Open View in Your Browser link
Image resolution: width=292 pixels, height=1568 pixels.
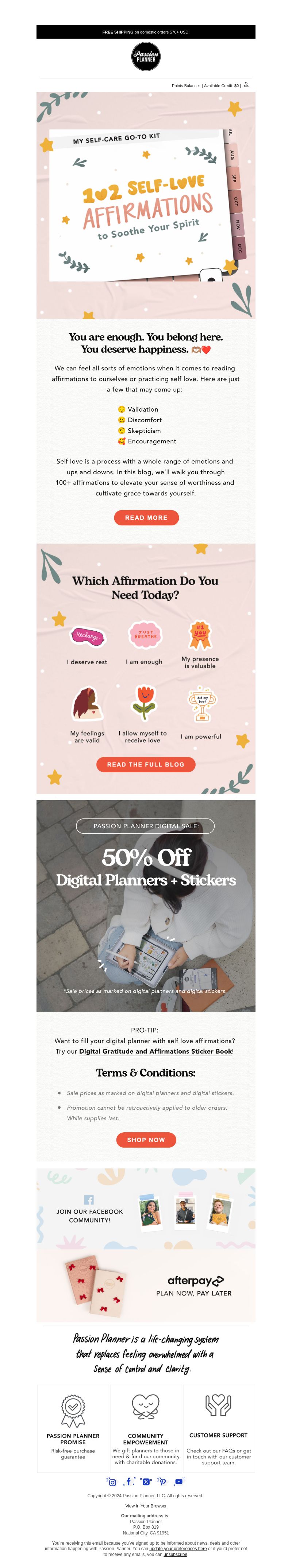(x=146, y=1506)
